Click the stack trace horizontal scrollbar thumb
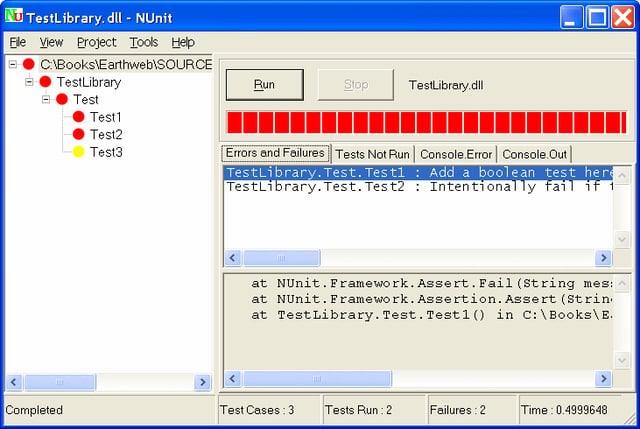 point(317,378)
